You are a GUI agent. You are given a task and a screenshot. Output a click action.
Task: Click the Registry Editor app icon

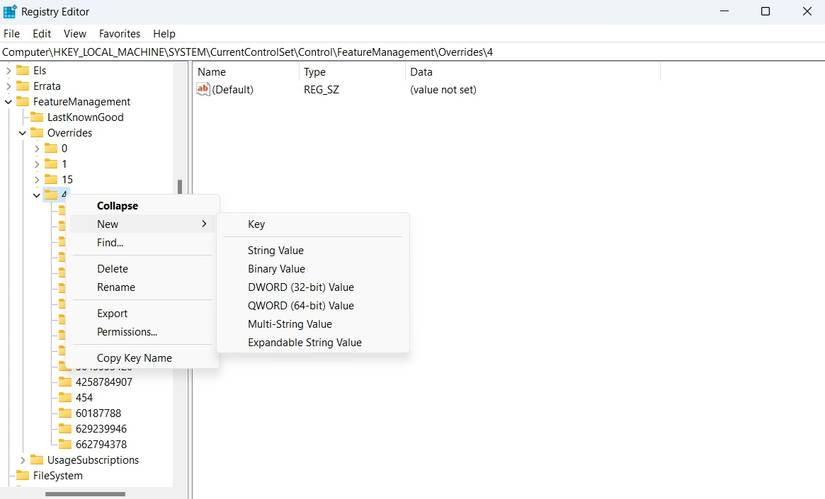(10, 12)
